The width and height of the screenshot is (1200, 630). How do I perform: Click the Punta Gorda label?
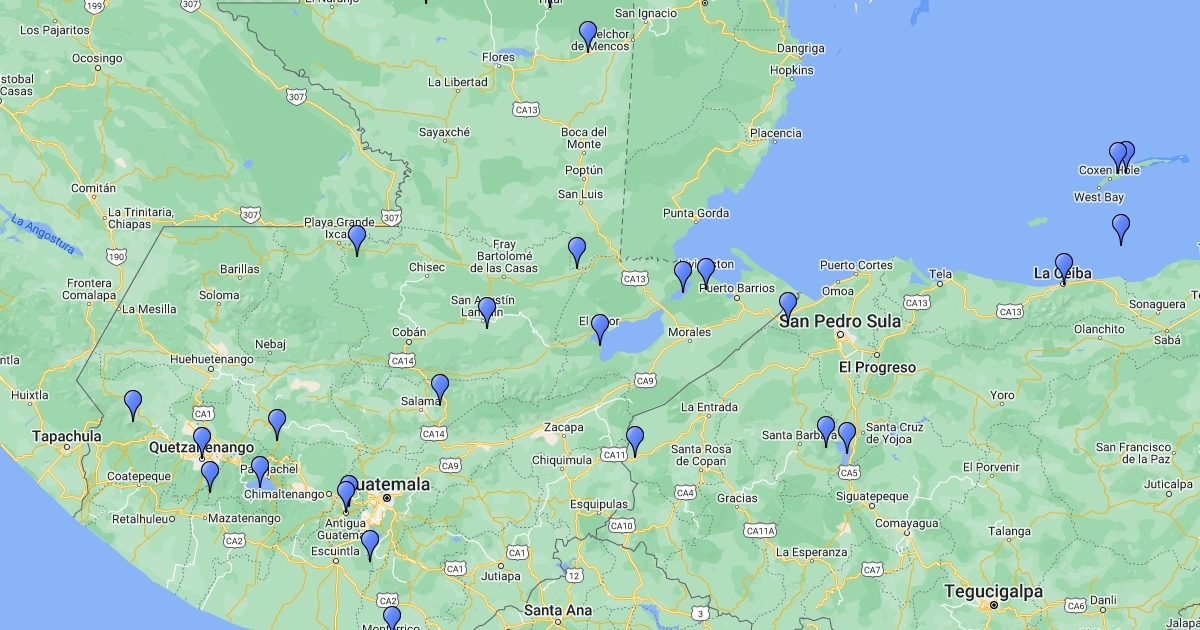coord(696,213)
